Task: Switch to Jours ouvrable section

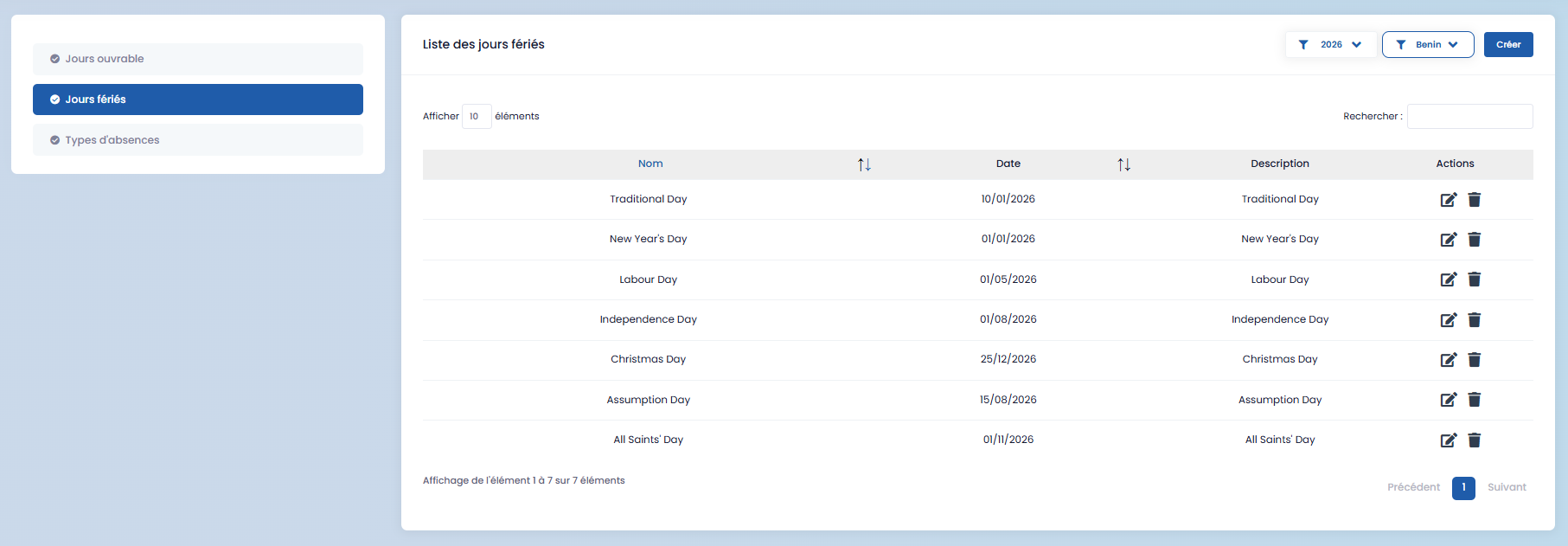Action: tap(198, 59)
